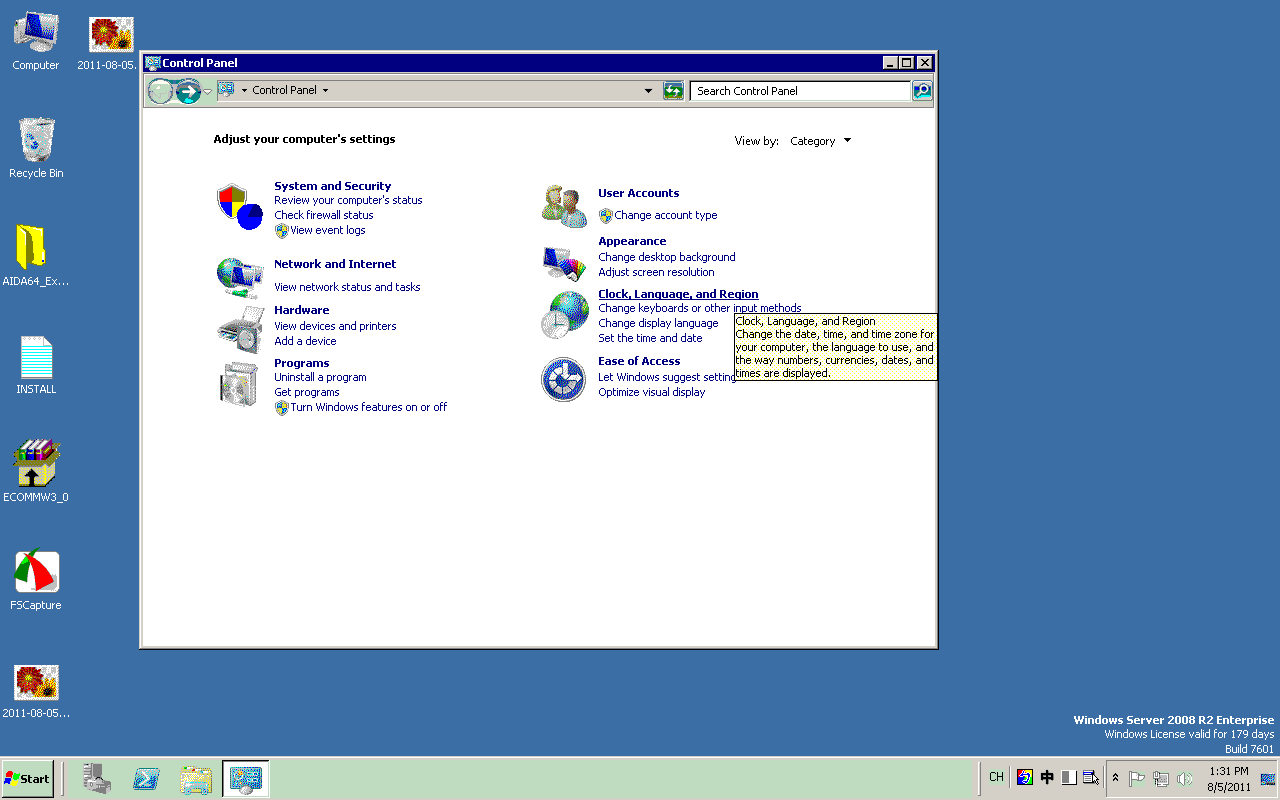Image resolution: width=1280 pixels, height=800 pixels.
Task: Click the Appearance monitor icon
Action: point(564,264)
